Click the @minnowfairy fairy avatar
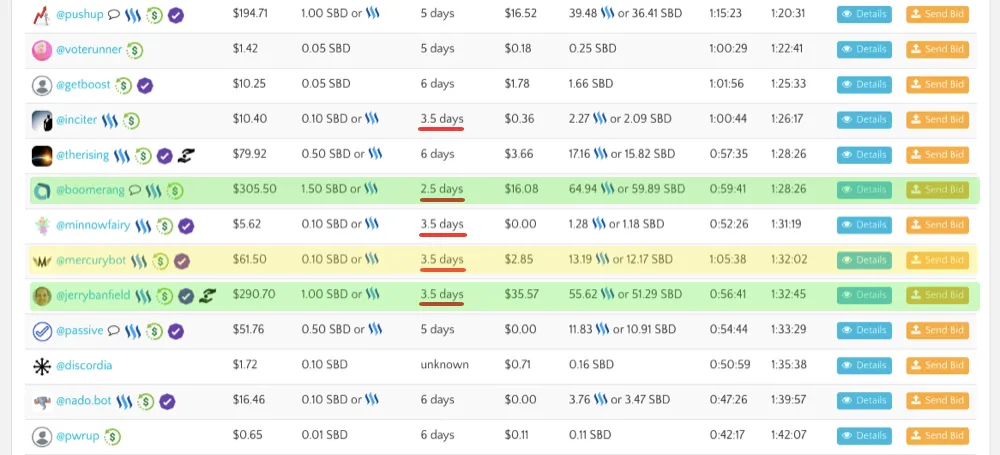The image size is (1000, 455). pos(41,225)
